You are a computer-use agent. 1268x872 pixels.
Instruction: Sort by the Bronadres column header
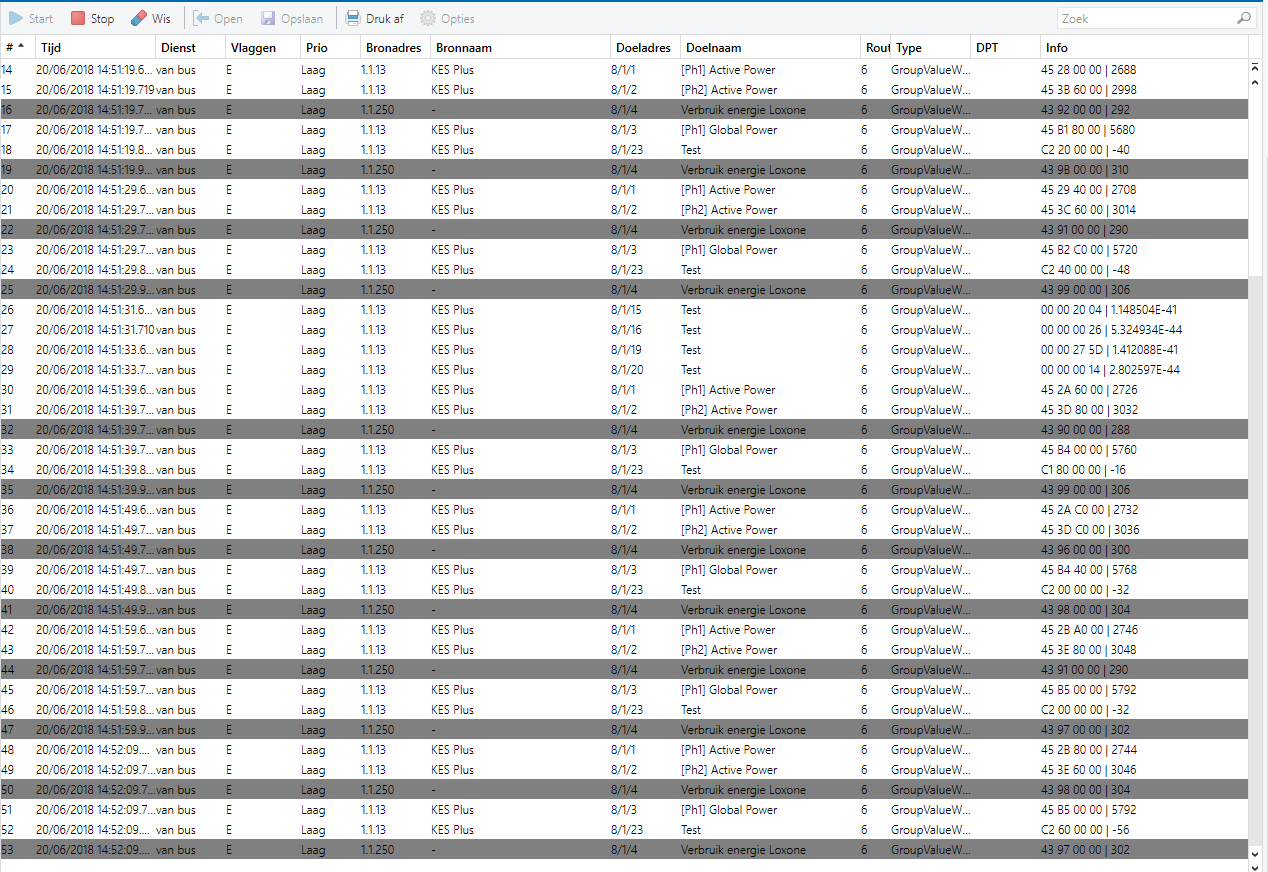click(x=395, y=47)
